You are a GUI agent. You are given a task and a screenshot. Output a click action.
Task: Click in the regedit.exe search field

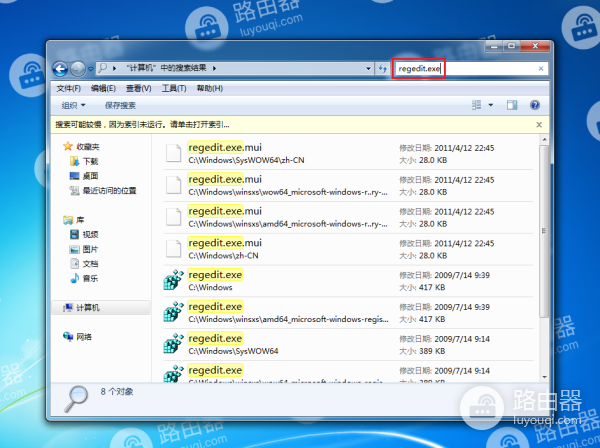419,68
